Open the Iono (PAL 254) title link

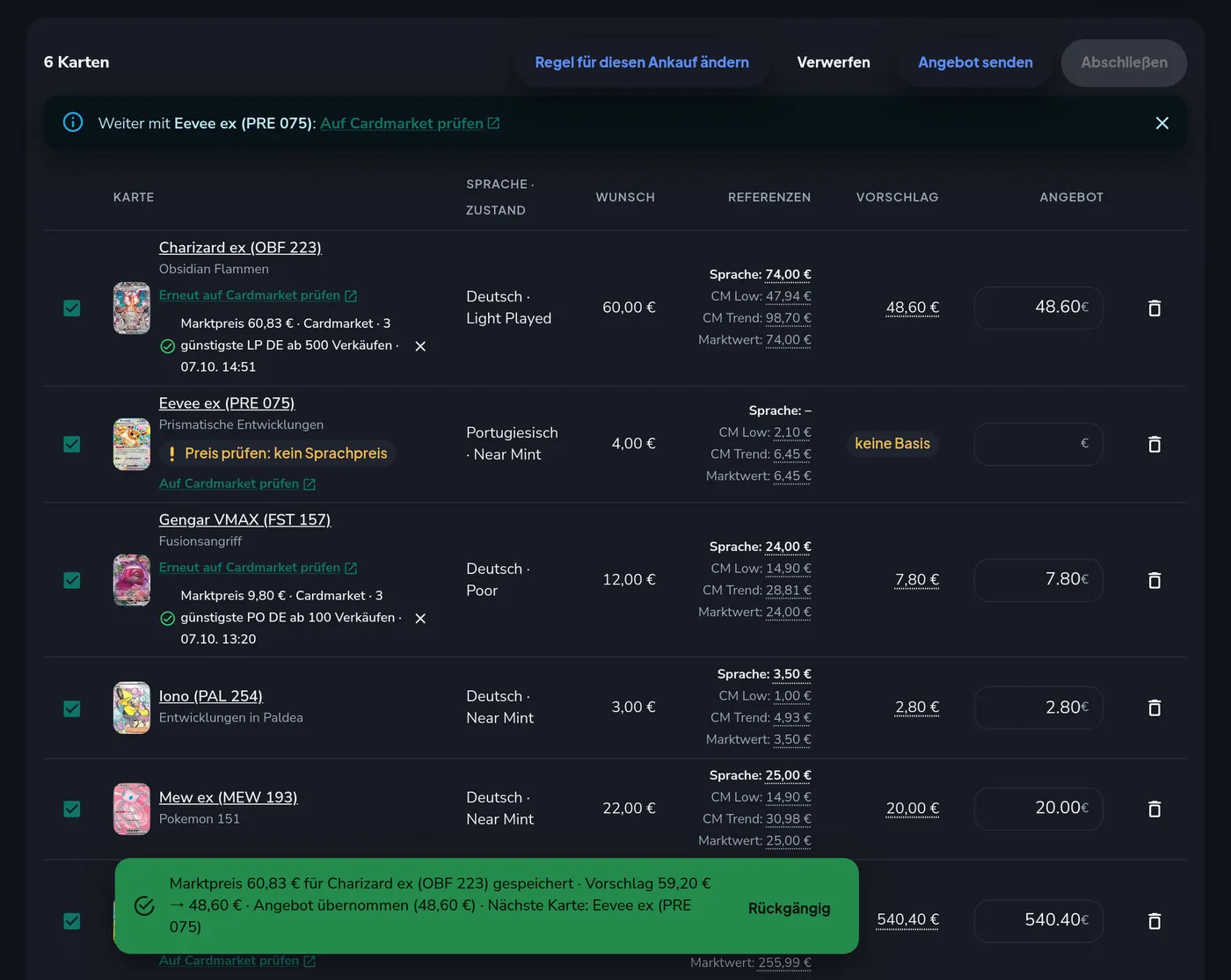pyautogui.click(x=211, y=696)
